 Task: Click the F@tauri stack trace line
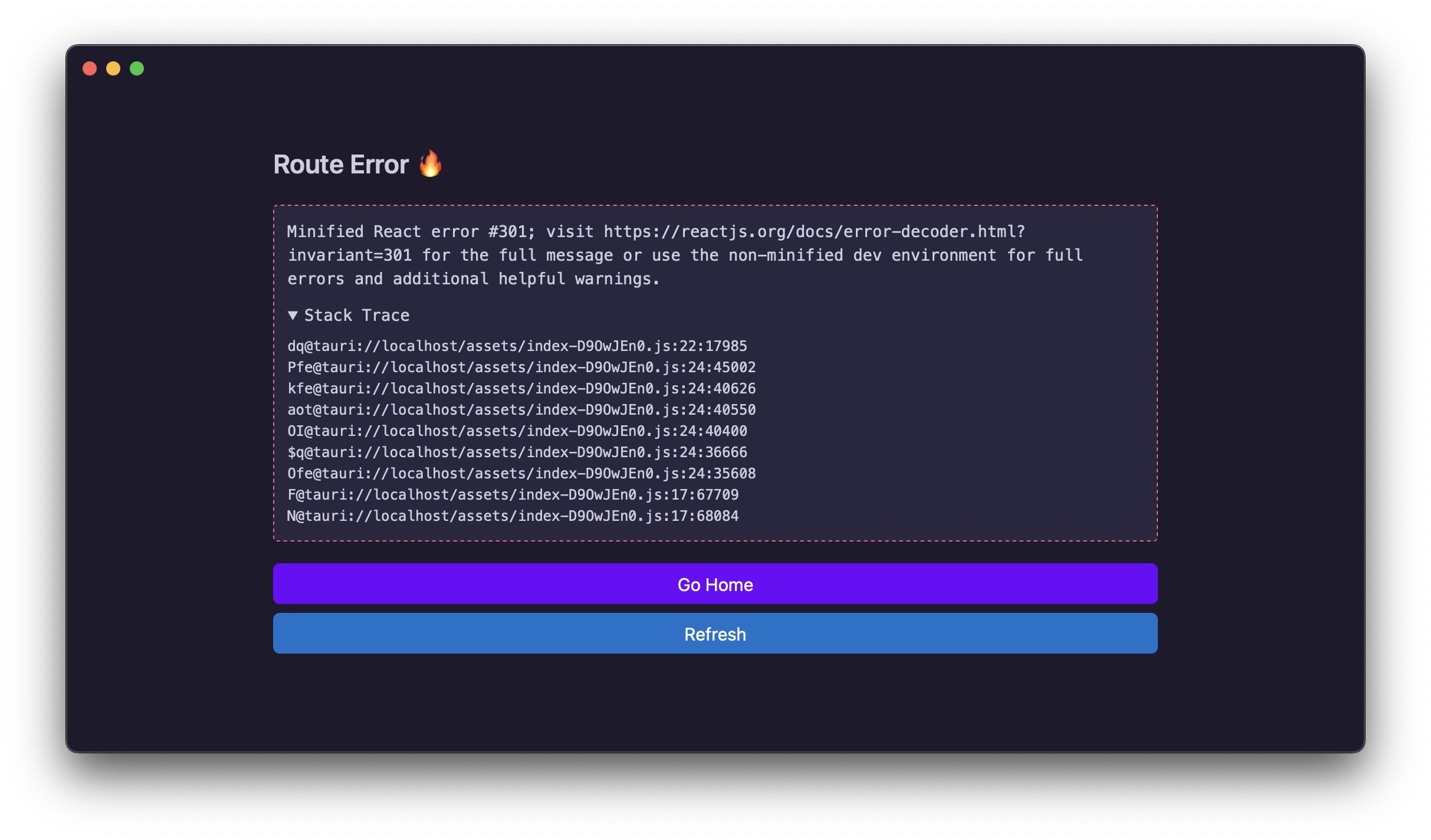pos(513,494)
